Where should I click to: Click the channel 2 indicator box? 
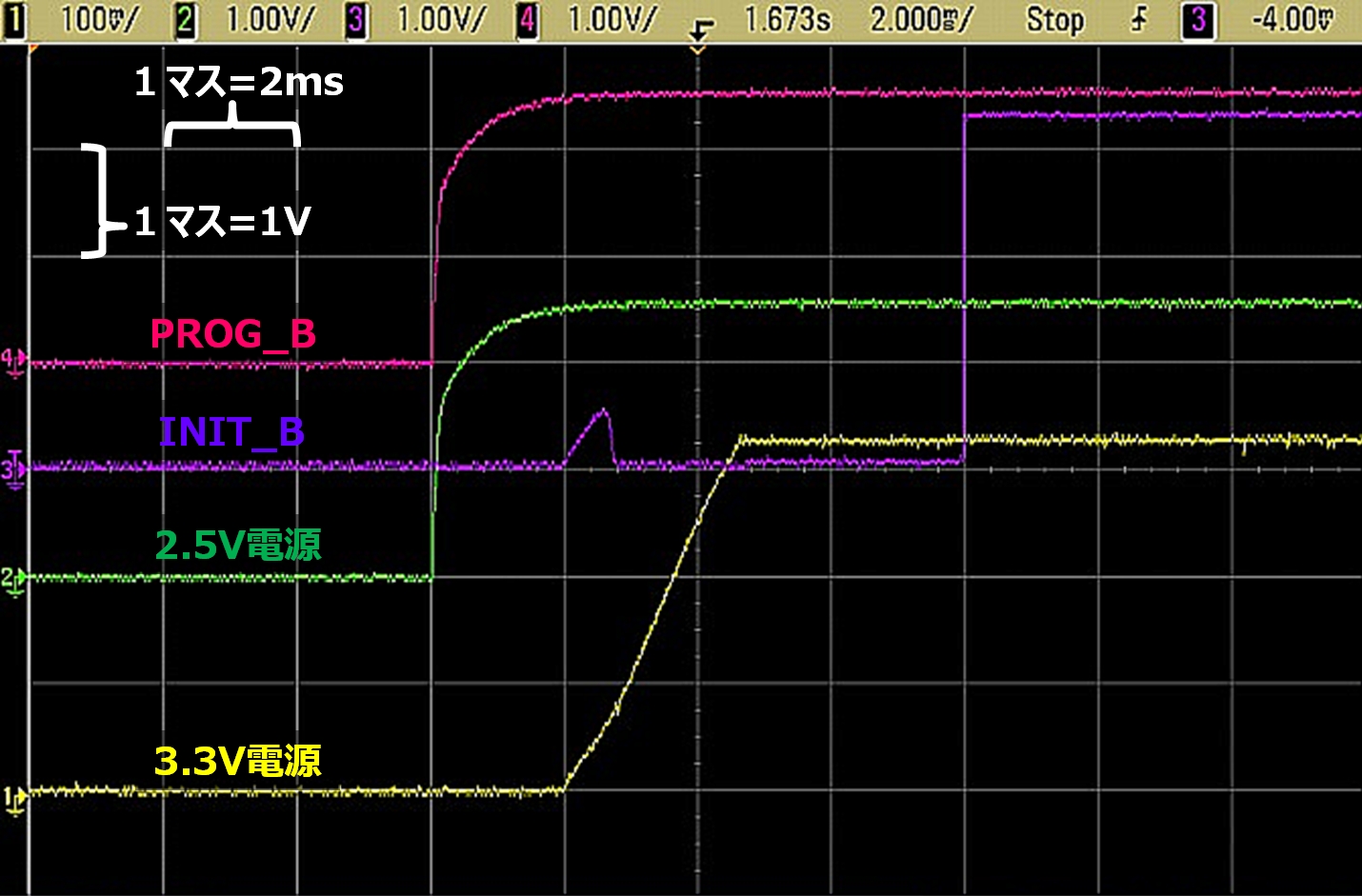click(x=186, y=20)
